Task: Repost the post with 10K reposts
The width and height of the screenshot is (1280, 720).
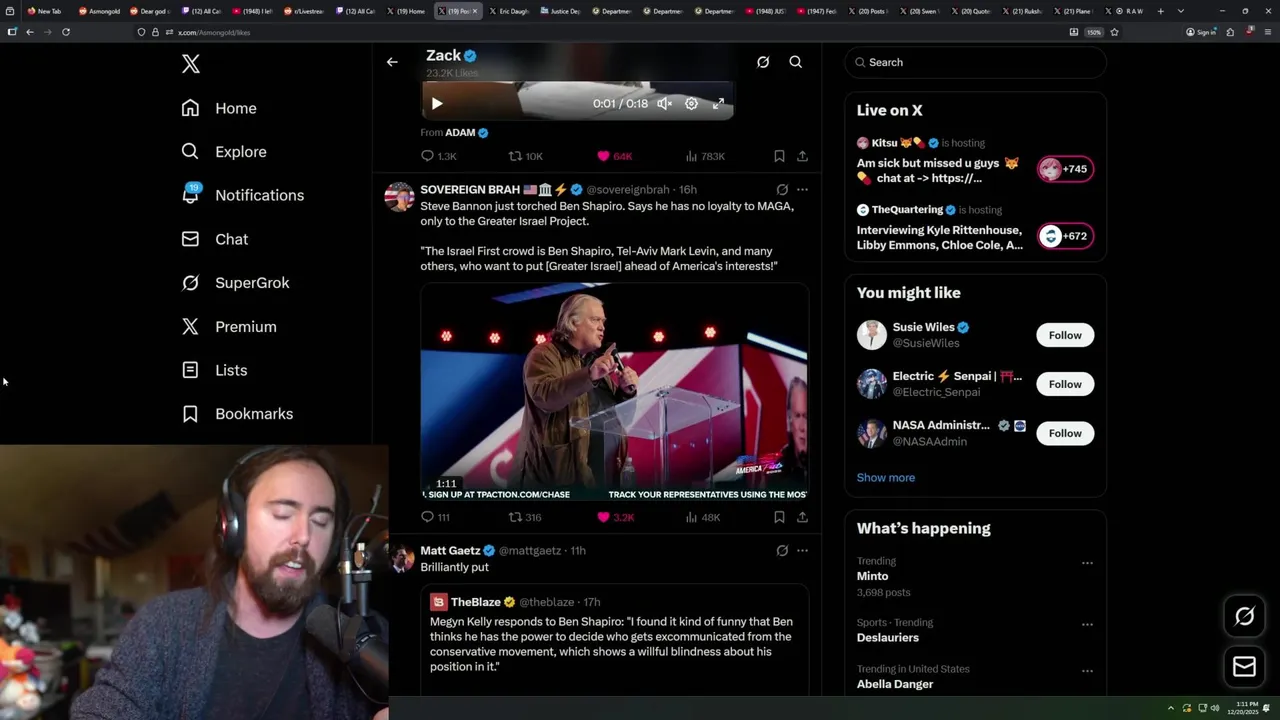Action: (526, 156)
